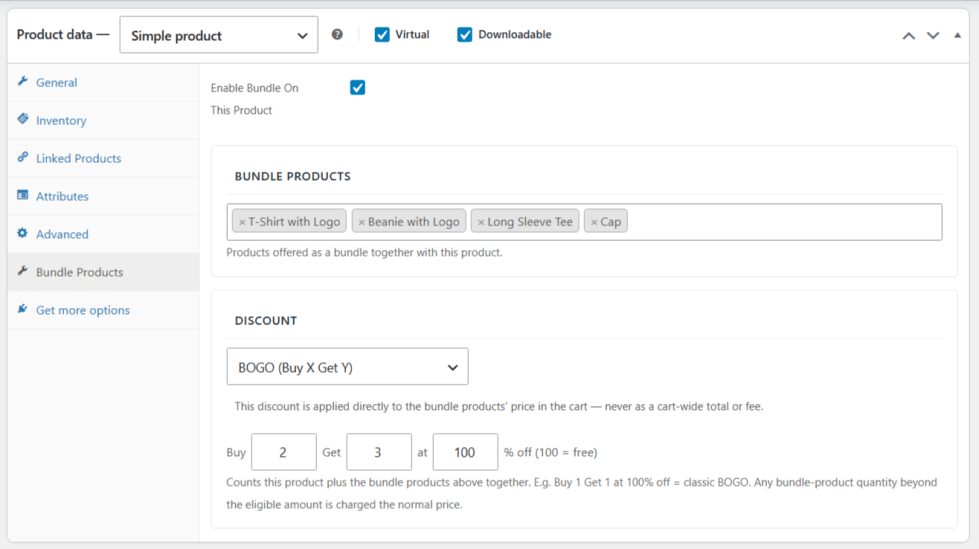Click the T-Shirt with Logo tag
The width and height of the screenshot is (979, 549).
pyautogui.click(x=289, y=221)
